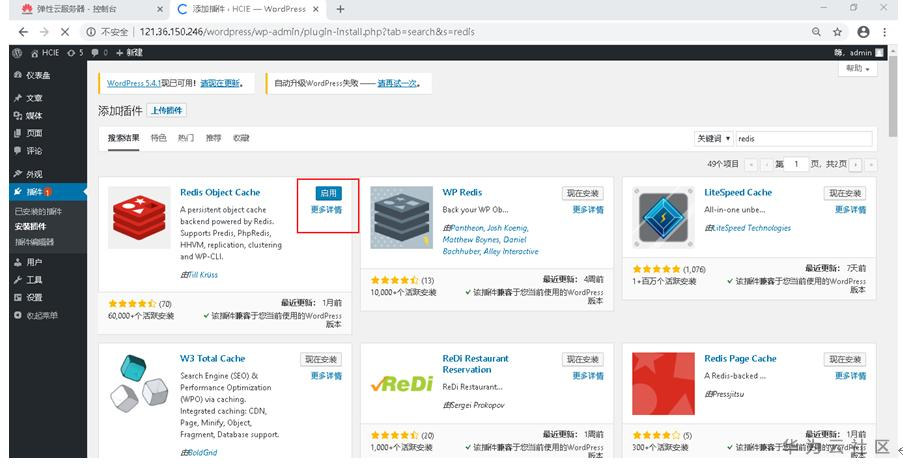Go to next results page arrow
Viewport: 903px width, 472px height.
(x=856, y=165)
